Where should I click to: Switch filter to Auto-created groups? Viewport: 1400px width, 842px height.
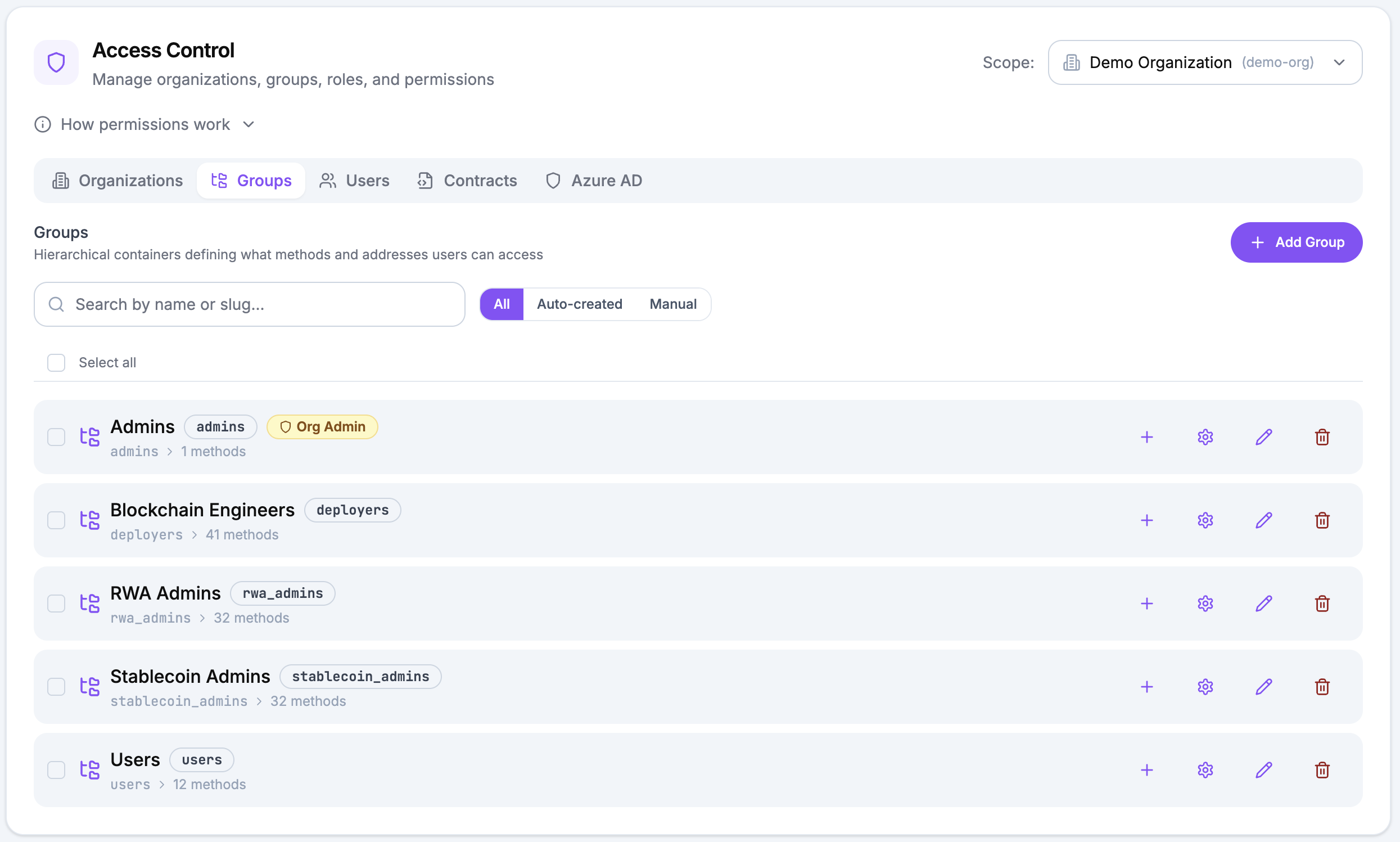tap(580, 304)
